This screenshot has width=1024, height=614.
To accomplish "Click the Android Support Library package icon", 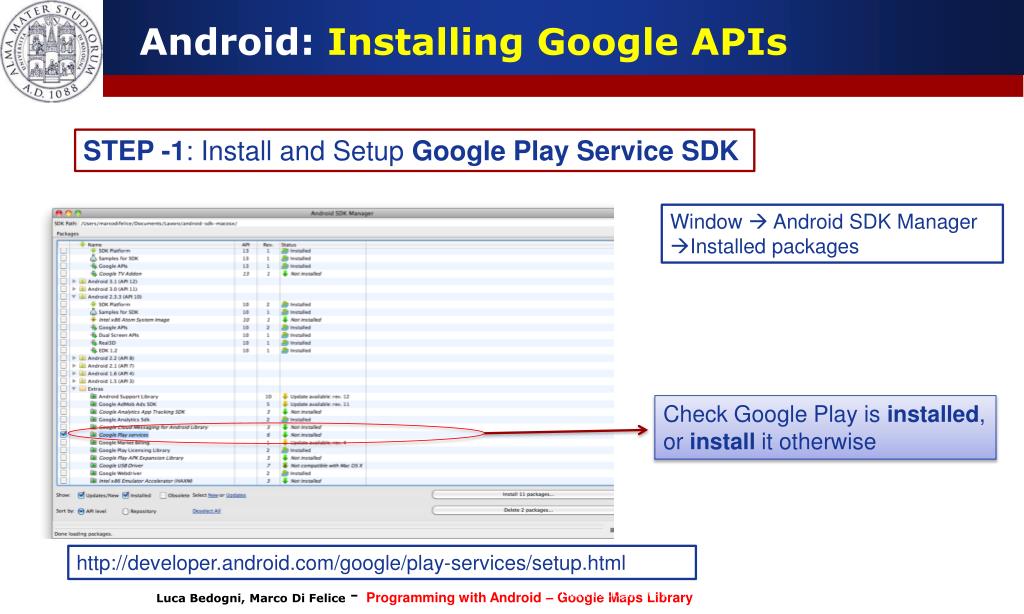I will (x=93, y=396).
